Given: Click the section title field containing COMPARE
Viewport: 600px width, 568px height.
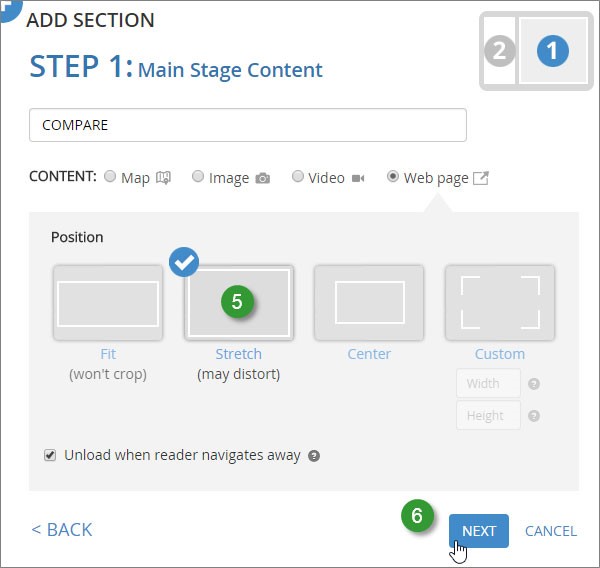Looking at the screenshot, I should tap(248, 126).
